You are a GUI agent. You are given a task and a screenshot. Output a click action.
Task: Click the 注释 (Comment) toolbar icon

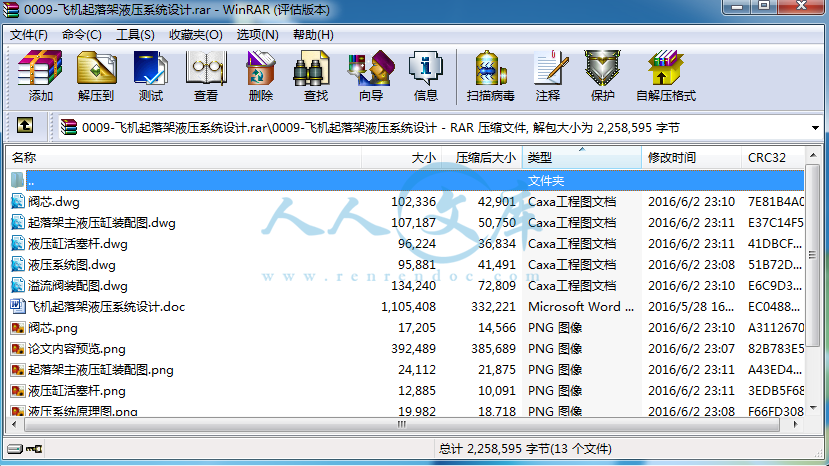coord(550,68)
